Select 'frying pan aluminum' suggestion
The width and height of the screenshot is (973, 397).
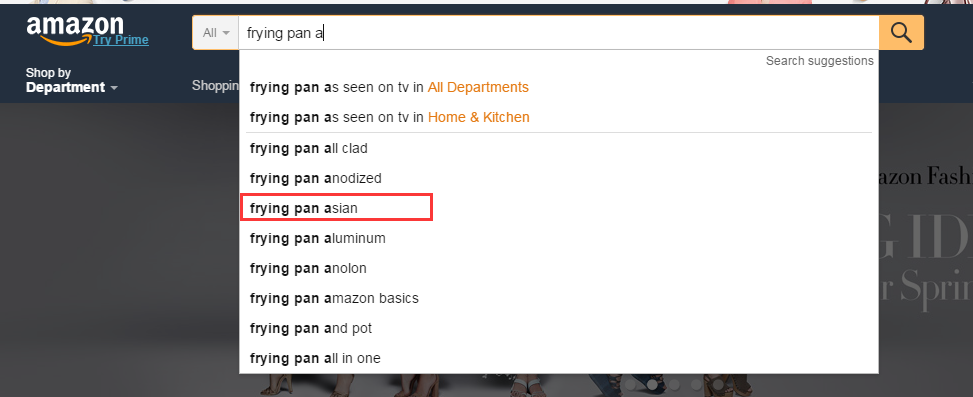pos(558,238)
